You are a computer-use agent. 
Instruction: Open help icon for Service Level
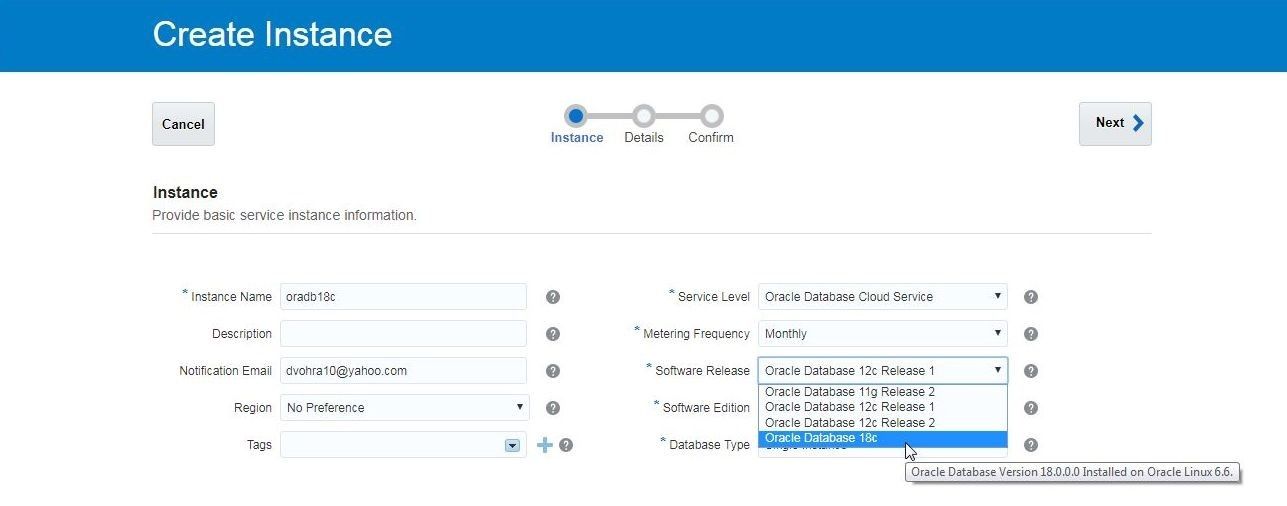1031,297
